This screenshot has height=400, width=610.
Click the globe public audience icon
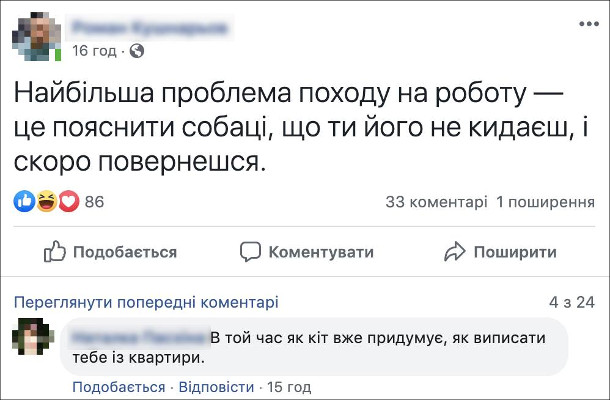(x=137, y=50)
